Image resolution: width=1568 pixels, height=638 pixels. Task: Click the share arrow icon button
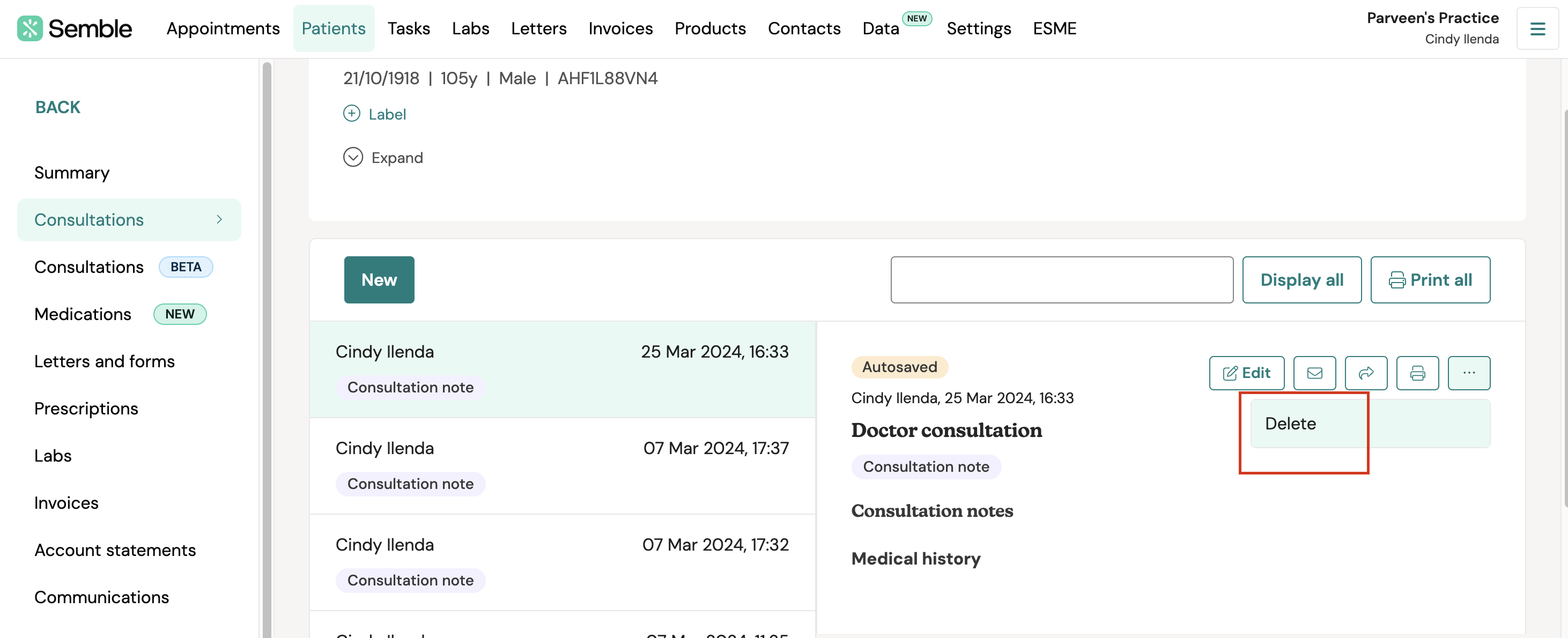[x=1366, y=373]
